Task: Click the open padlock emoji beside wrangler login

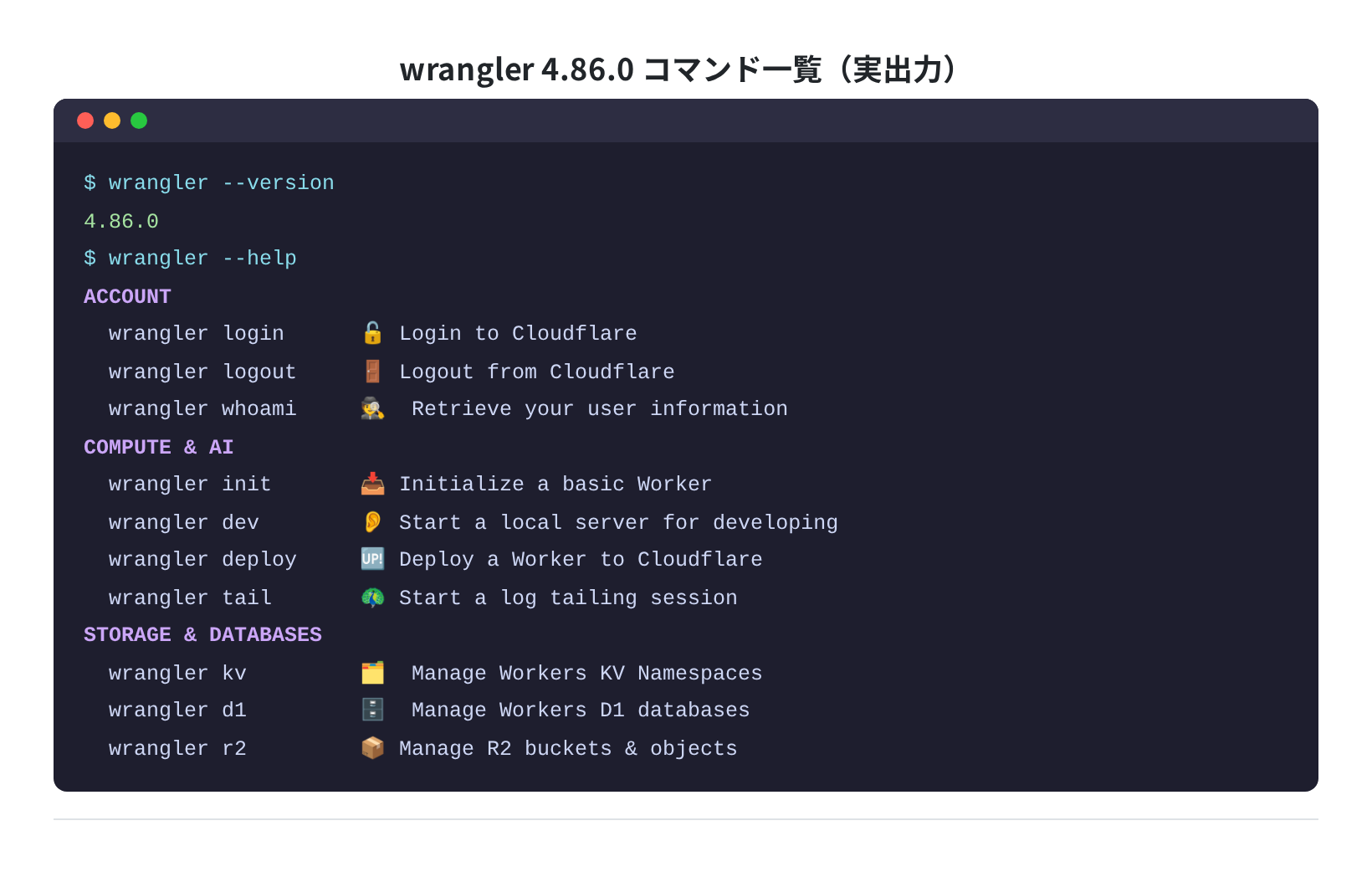Action: 372,333
